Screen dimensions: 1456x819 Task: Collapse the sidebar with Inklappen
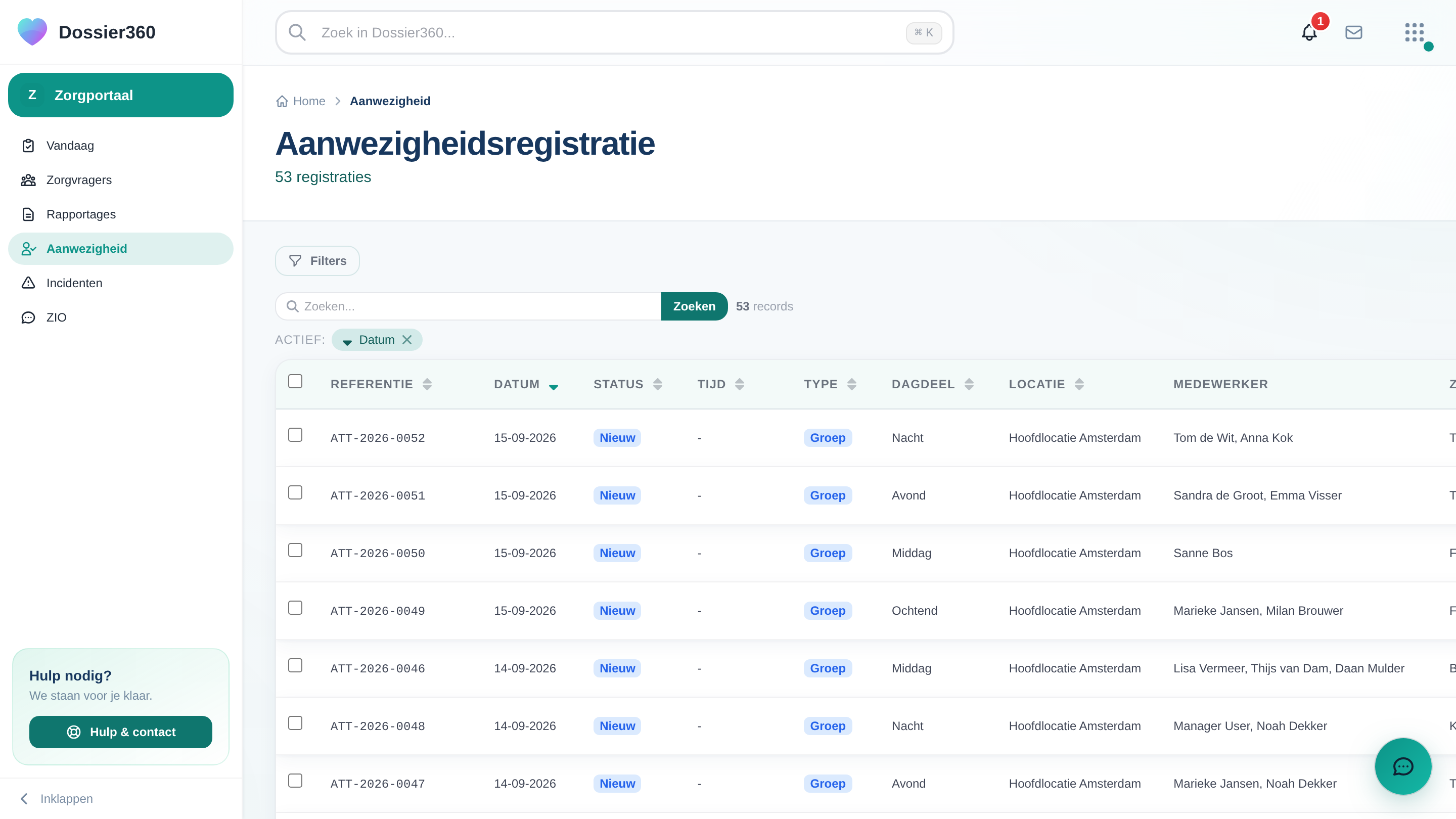[x=57, y=799]
